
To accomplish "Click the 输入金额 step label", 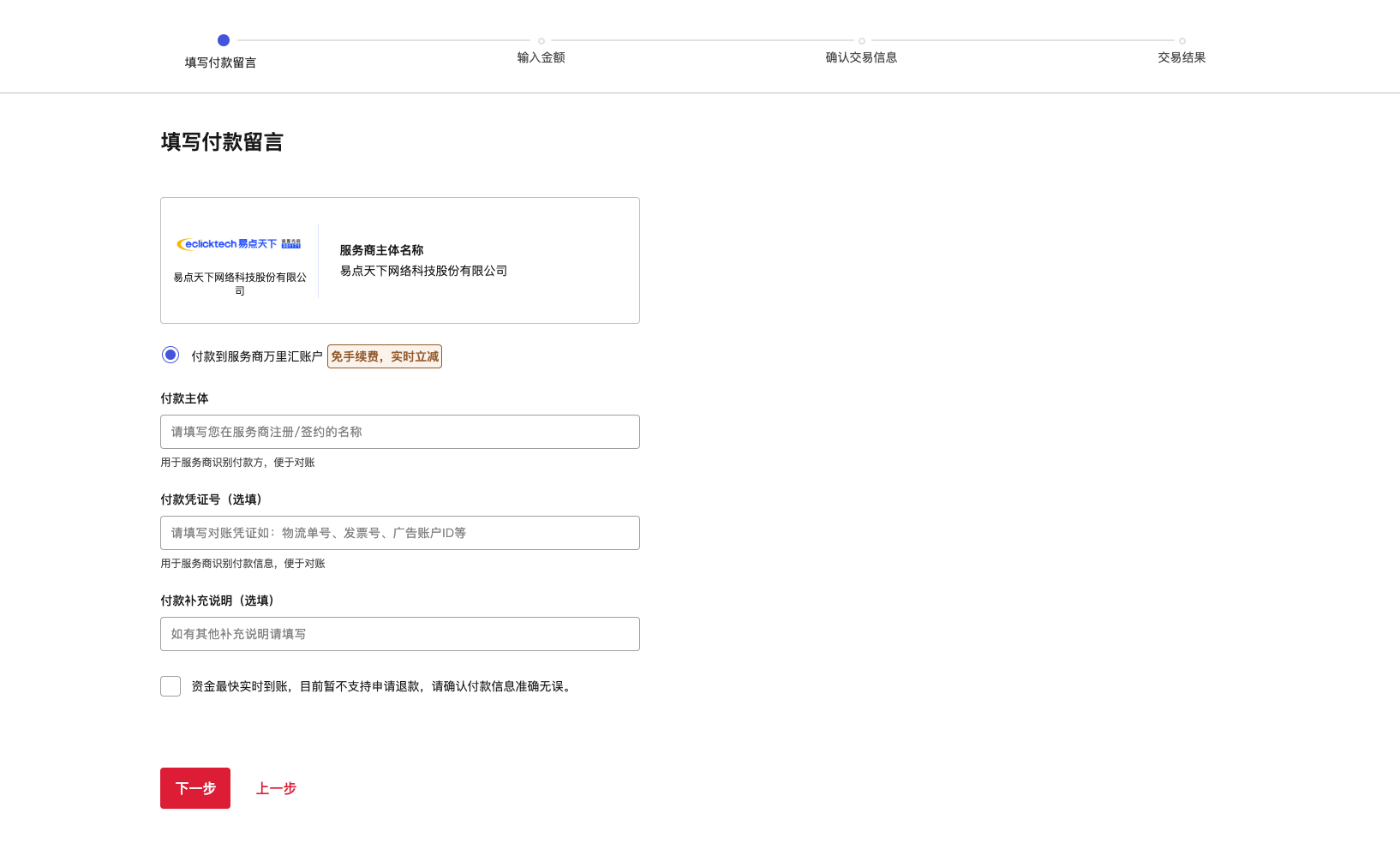I will coord(541,57).
